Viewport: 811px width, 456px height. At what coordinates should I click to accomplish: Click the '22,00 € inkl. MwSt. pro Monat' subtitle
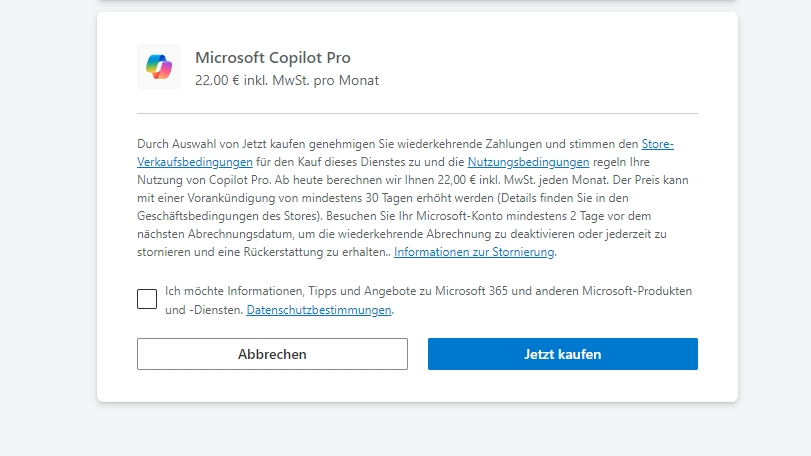(287, 80)
